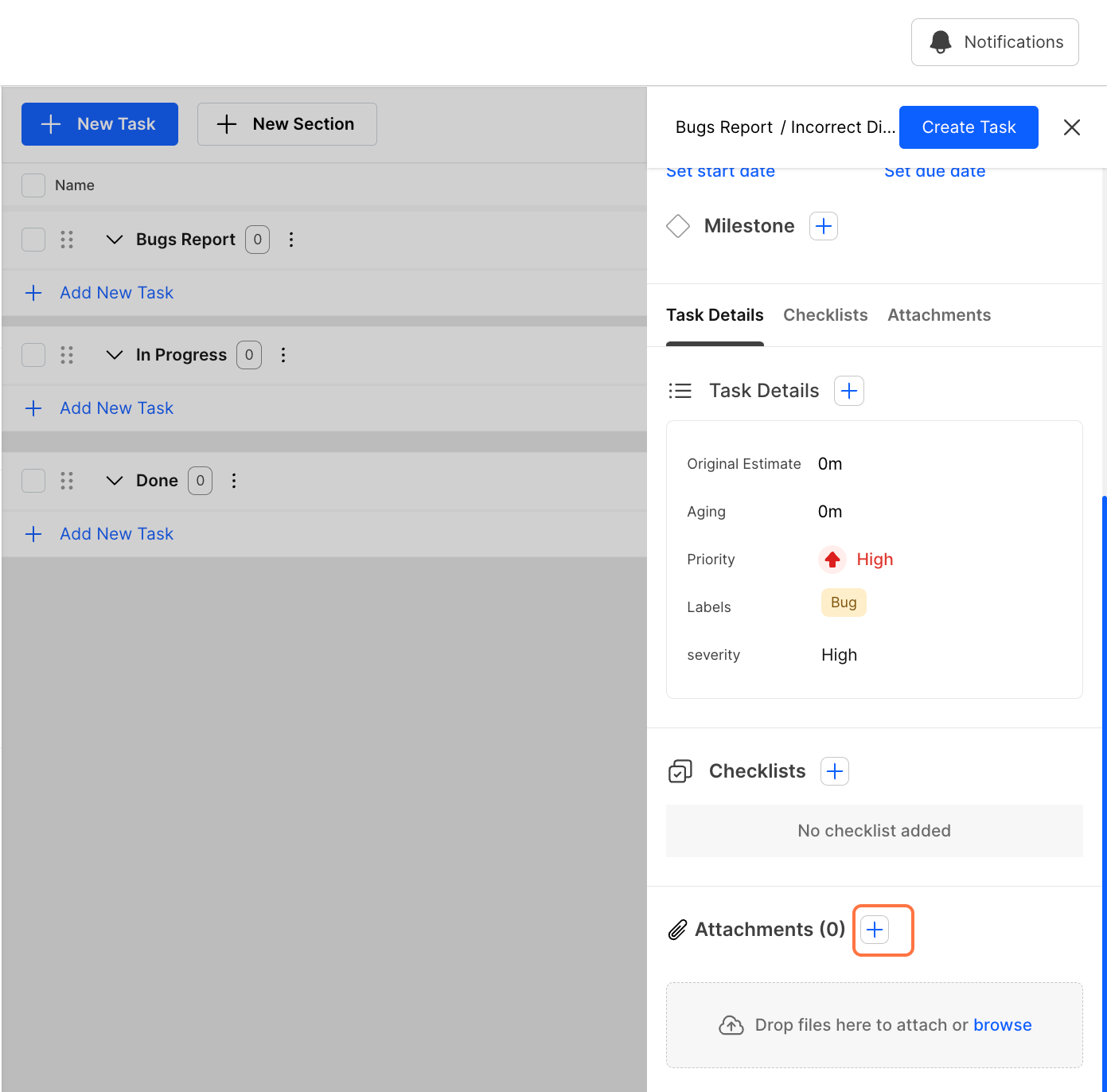1107x1092 pixels.
Task: Open the In Progress section options menu
Action: coord(283,355)
